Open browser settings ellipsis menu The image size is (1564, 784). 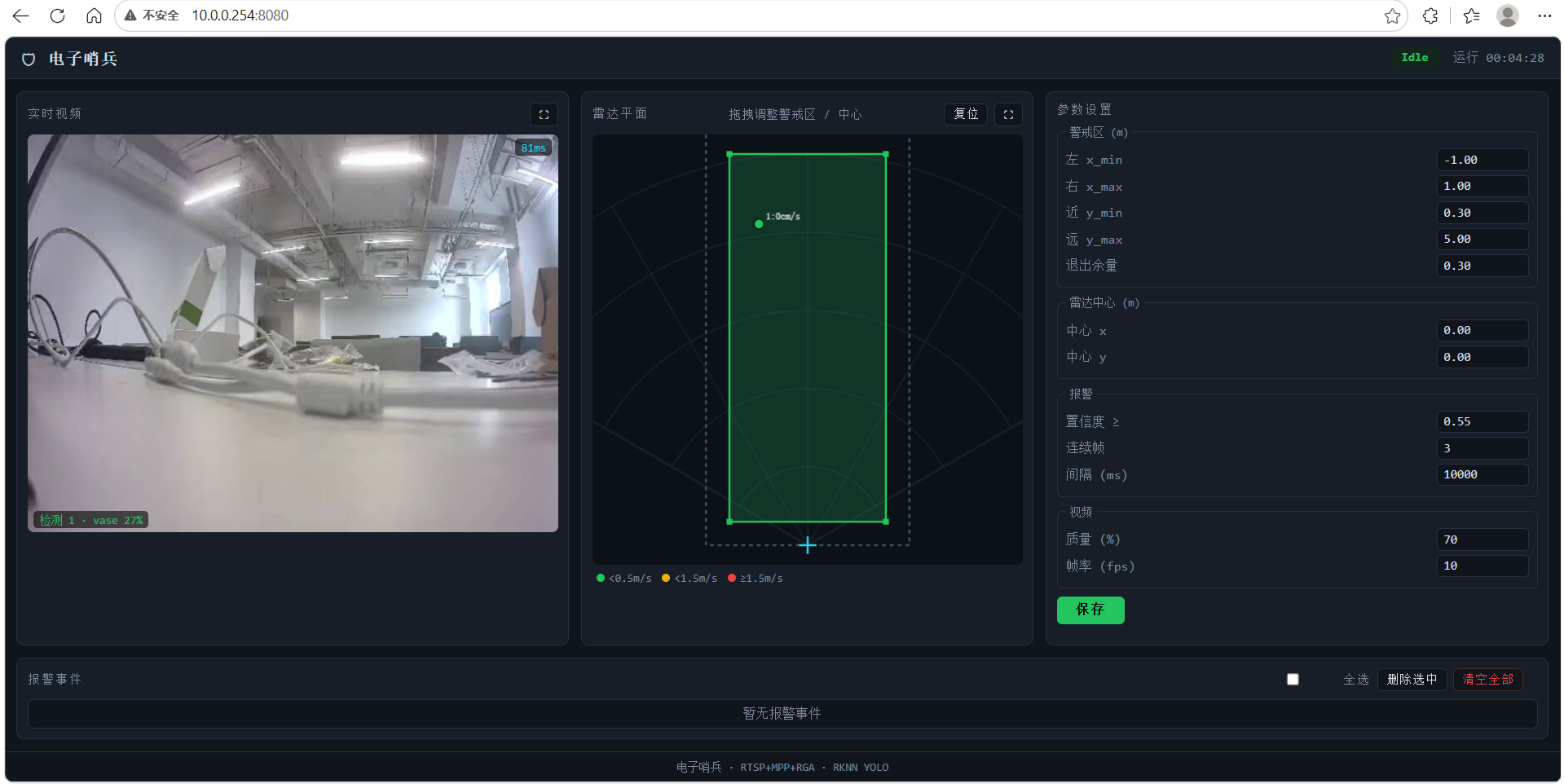1544,15
